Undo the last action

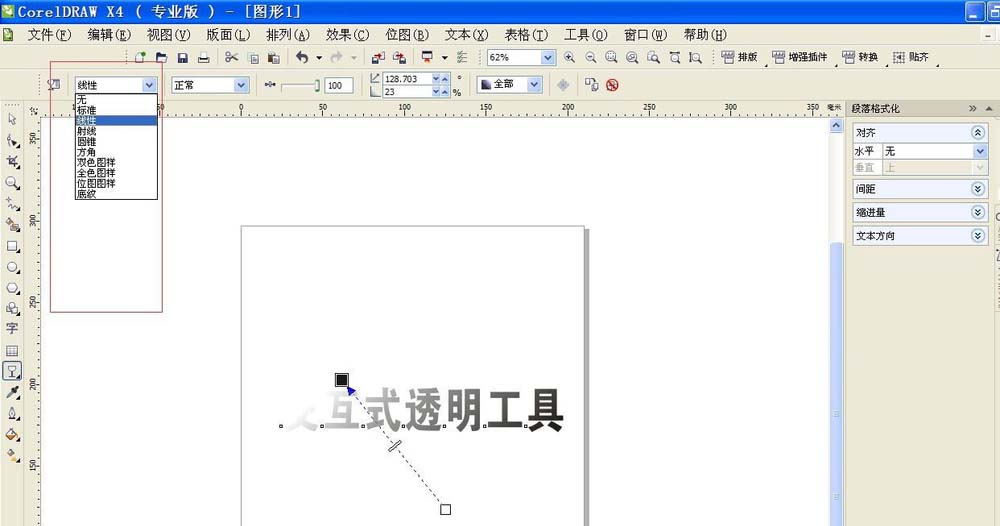302,57
